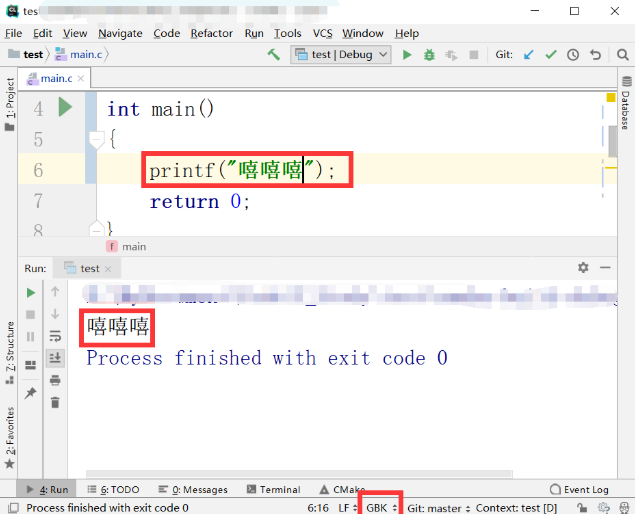This screenshot has width=635, height=514.
Task: Open Git history with the clock icon
Action: [573, 55]
